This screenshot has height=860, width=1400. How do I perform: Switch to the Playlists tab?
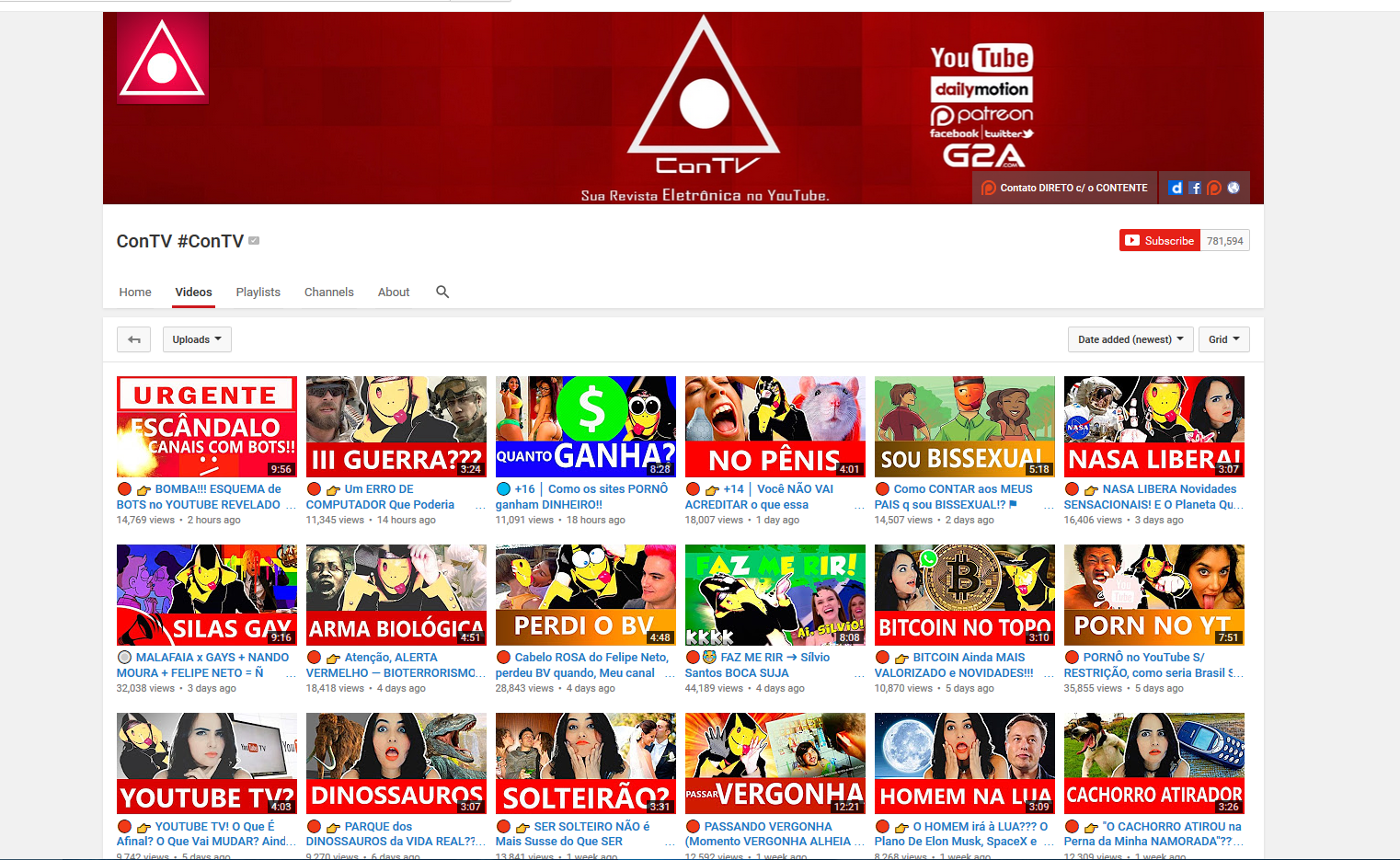(x=258, y=292)
